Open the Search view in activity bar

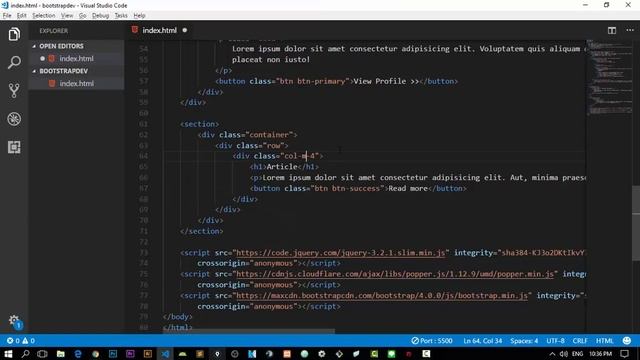pos(14,62)
